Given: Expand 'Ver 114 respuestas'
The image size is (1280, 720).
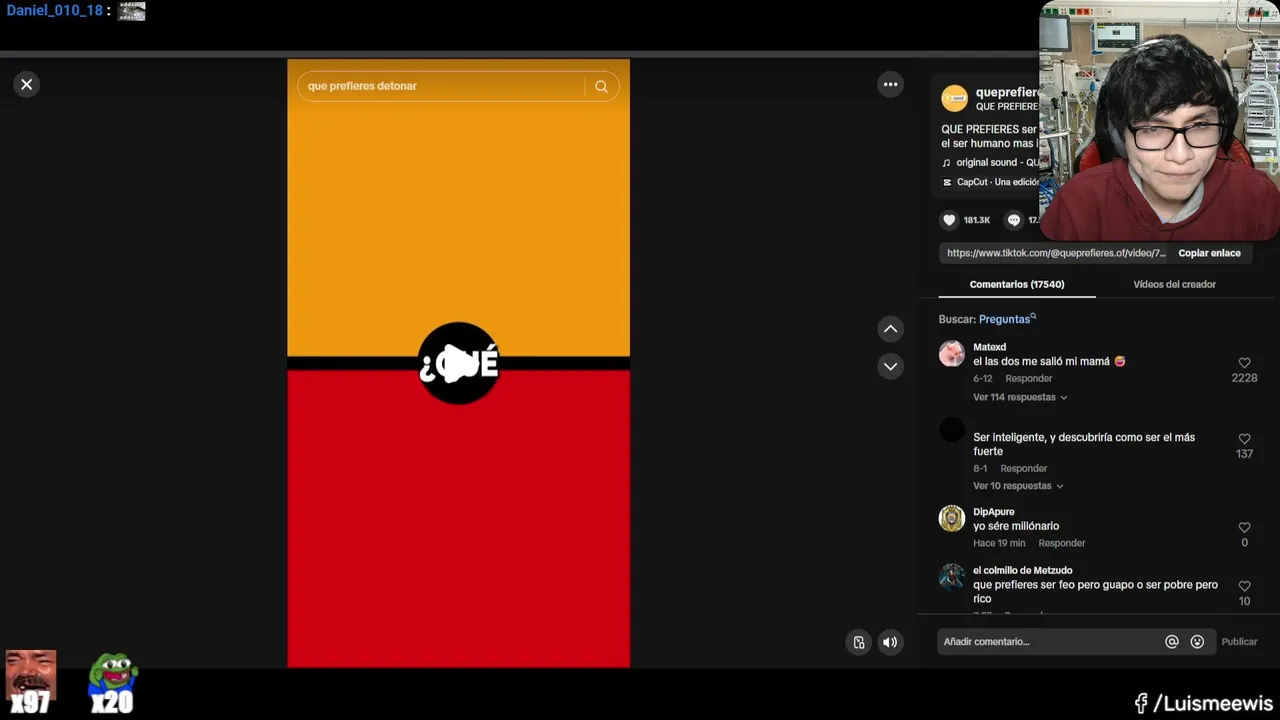Looking at the screenshot, I should point(1020,397).
